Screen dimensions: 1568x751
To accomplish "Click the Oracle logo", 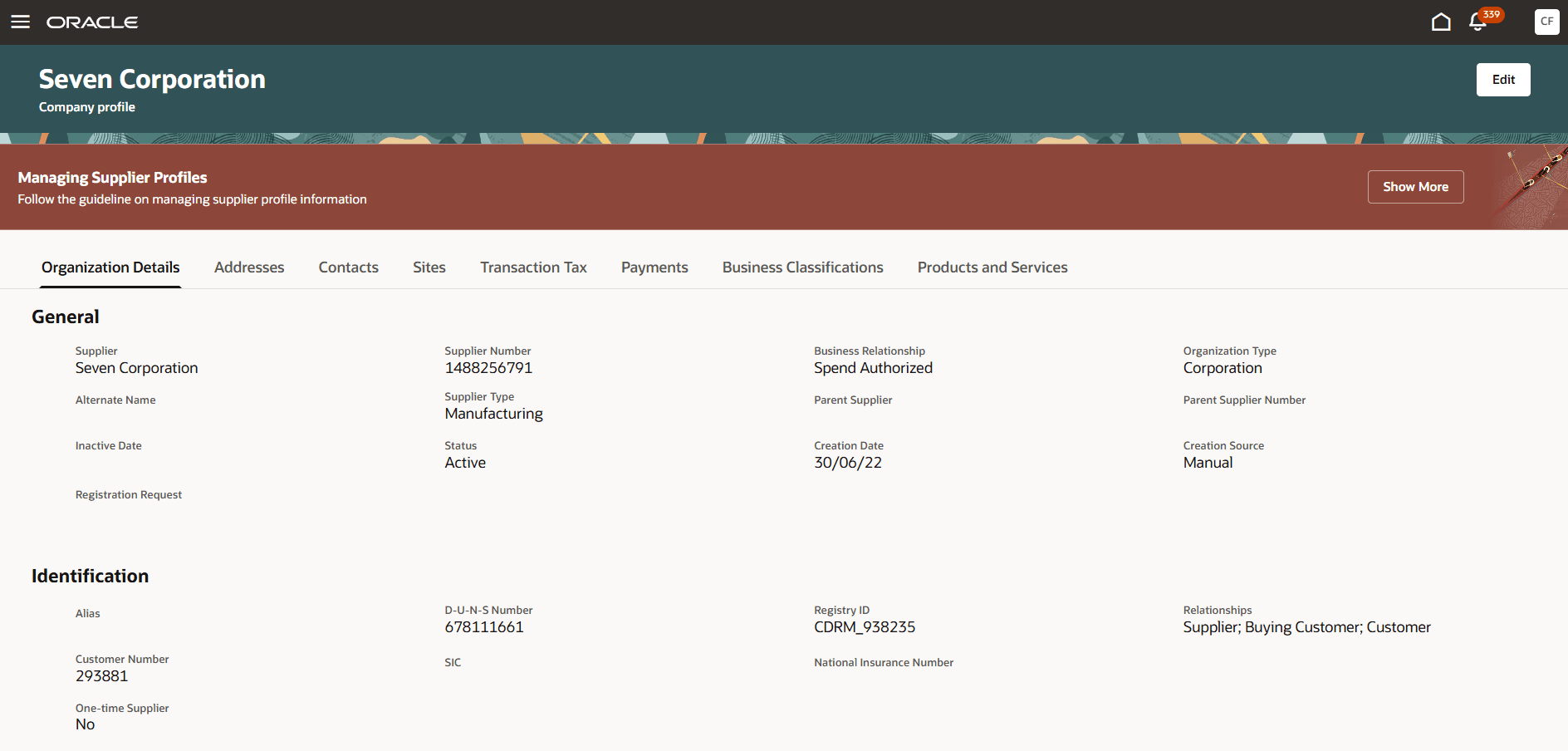I will (92, 22).
